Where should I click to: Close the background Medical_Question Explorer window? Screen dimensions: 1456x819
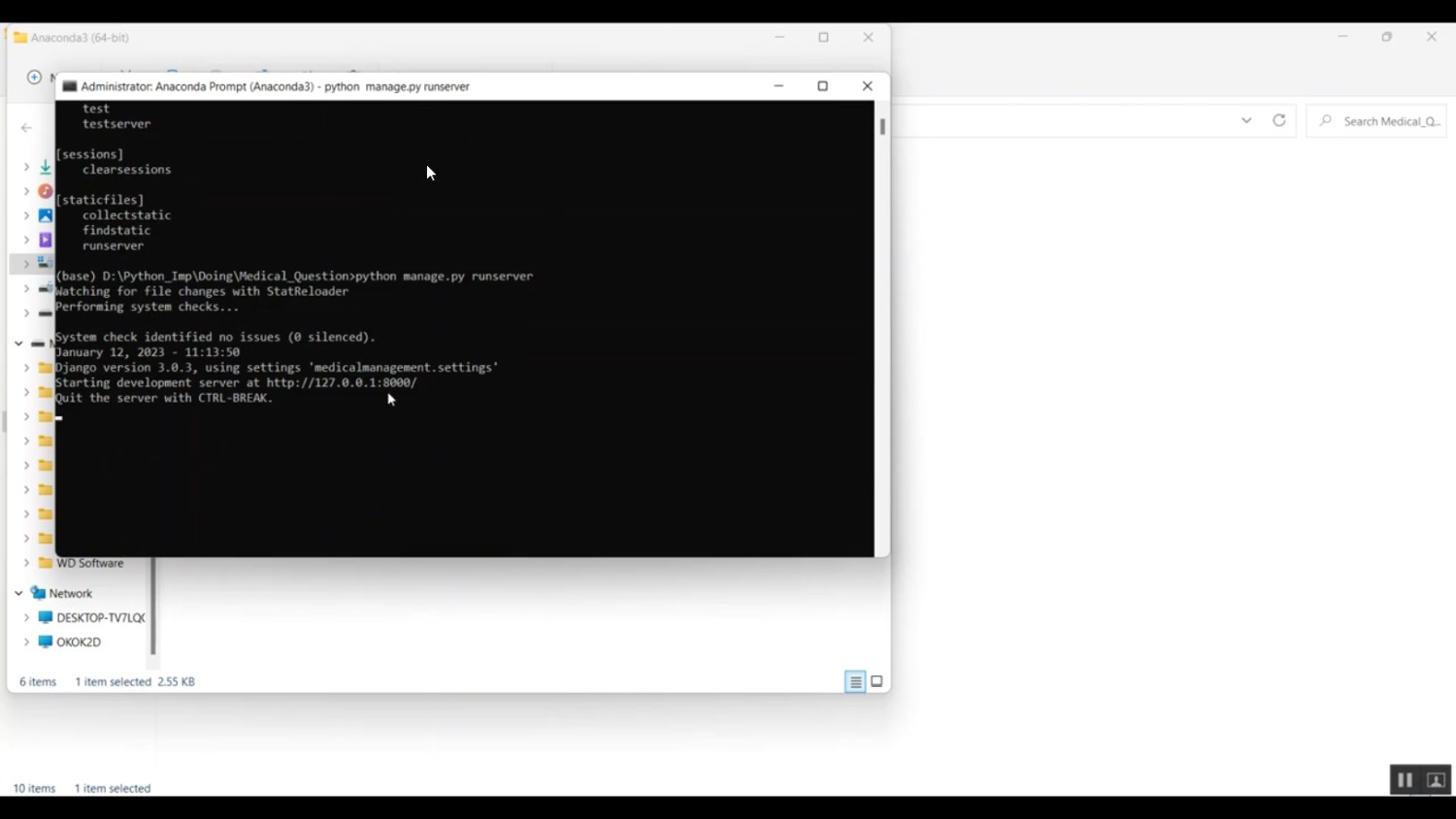[1432, 37]
